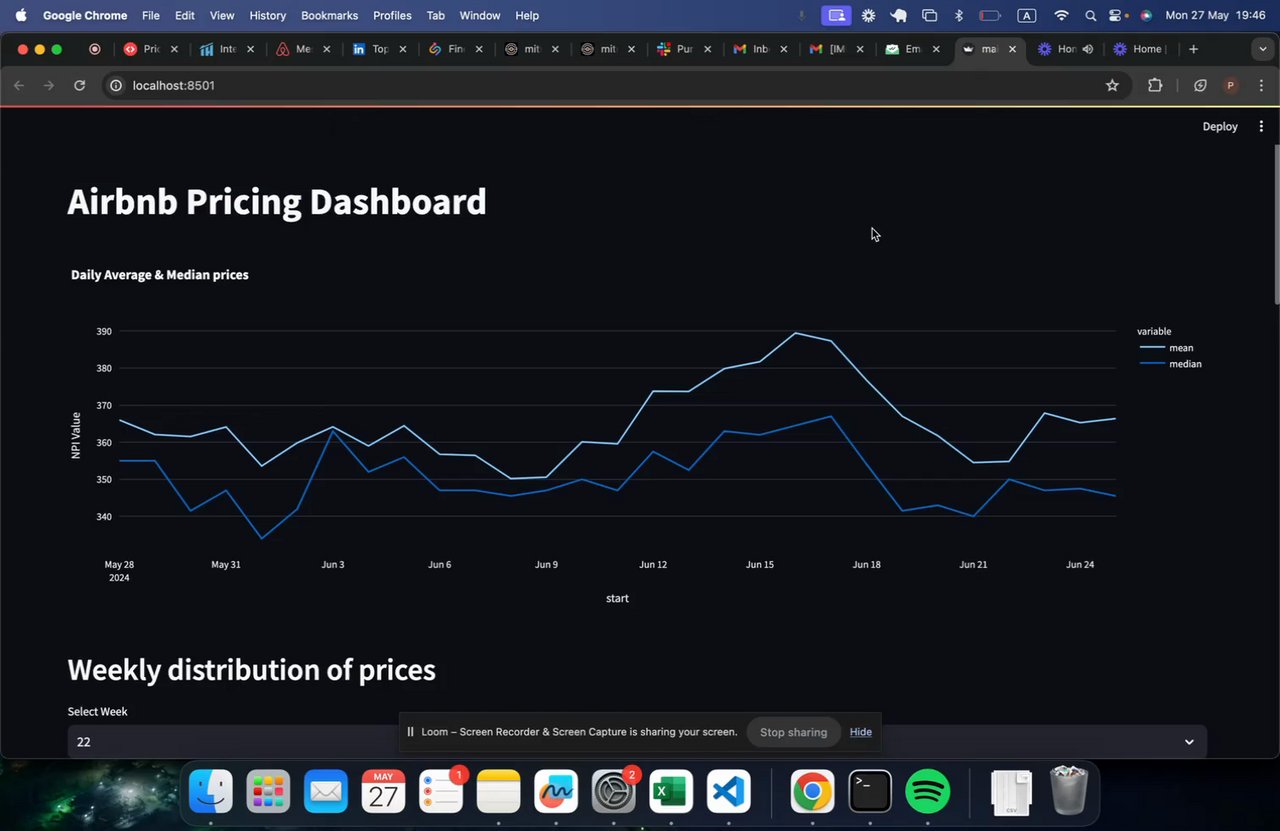Open Spotify from the Dock
The width and height of the screenshot is (1280, 831).
tap(928, 792)
